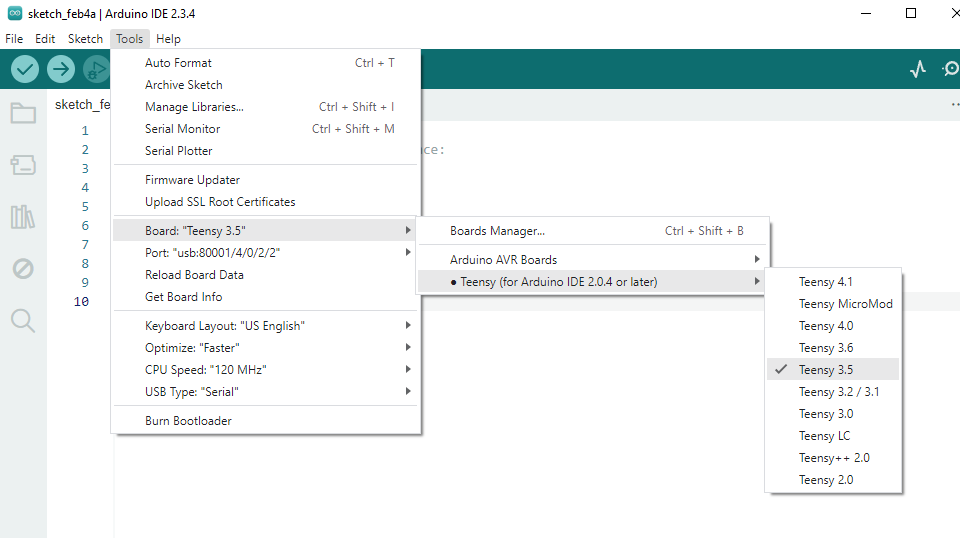
Task: Click Get Board Info
Action: tap(267, 297)
